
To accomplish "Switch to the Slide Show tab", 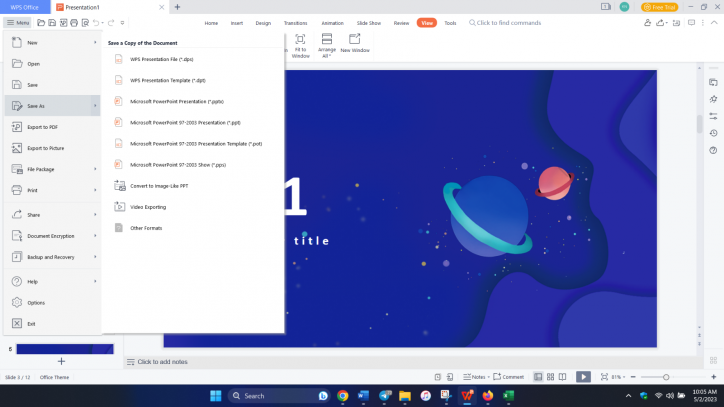I will (368, 23).
